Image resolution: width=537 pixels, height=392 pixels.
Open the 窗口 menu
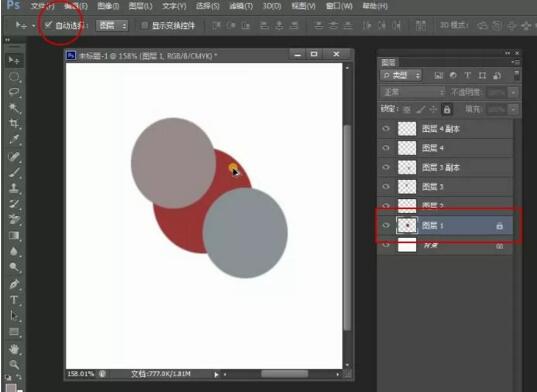339,6
